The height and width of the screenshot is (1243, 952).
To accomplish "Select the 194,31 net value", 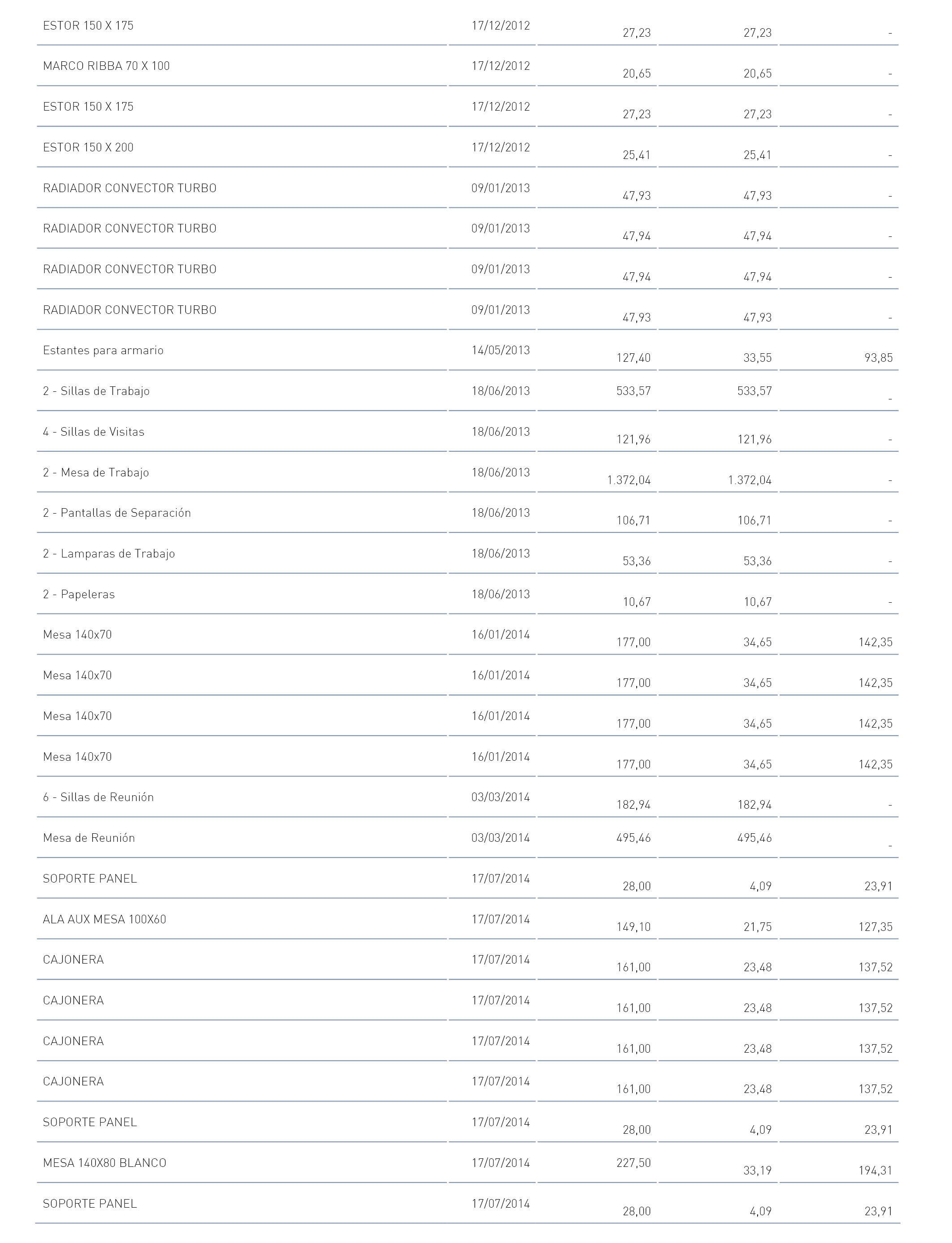I will coord(875,1170).
